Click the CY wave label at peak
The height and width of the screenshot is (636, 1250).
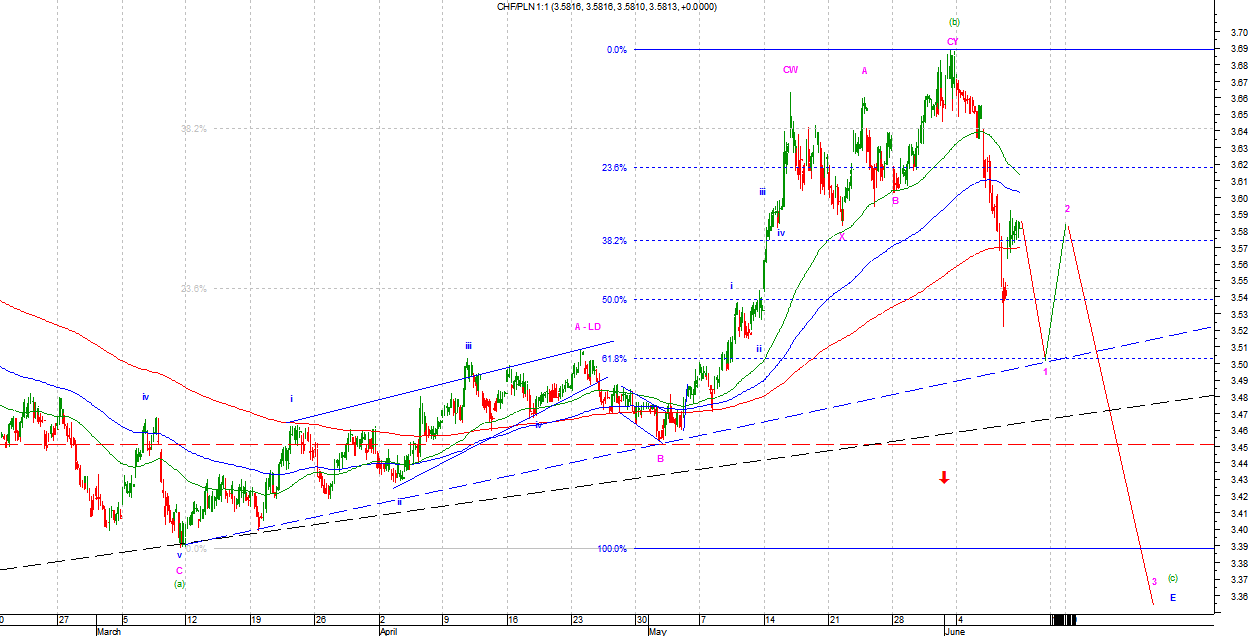(953, 41)
